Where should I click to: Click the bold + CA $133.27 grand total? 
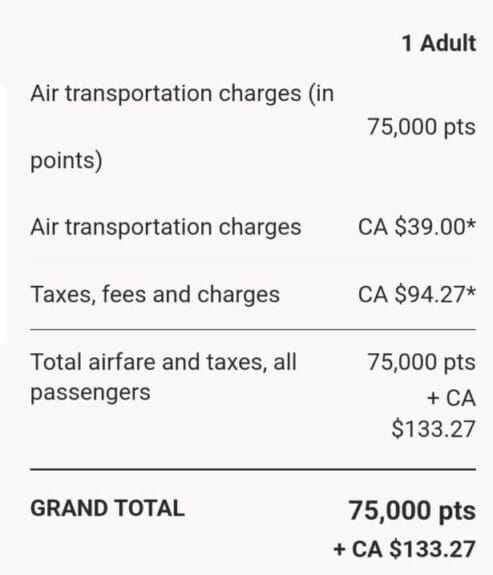(405, 549)
